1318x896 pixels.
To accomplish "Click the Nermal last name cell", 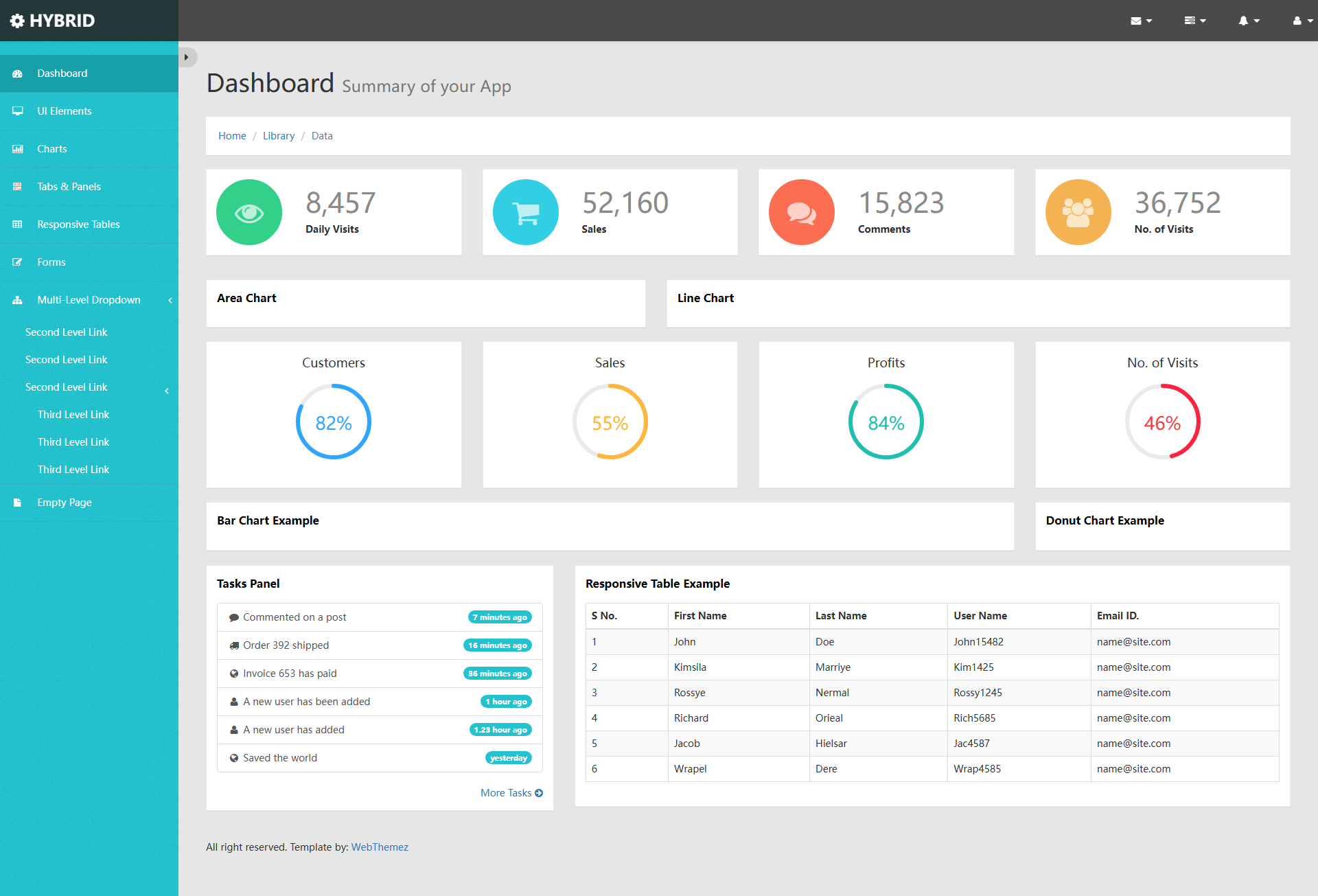I will [879, 693].
